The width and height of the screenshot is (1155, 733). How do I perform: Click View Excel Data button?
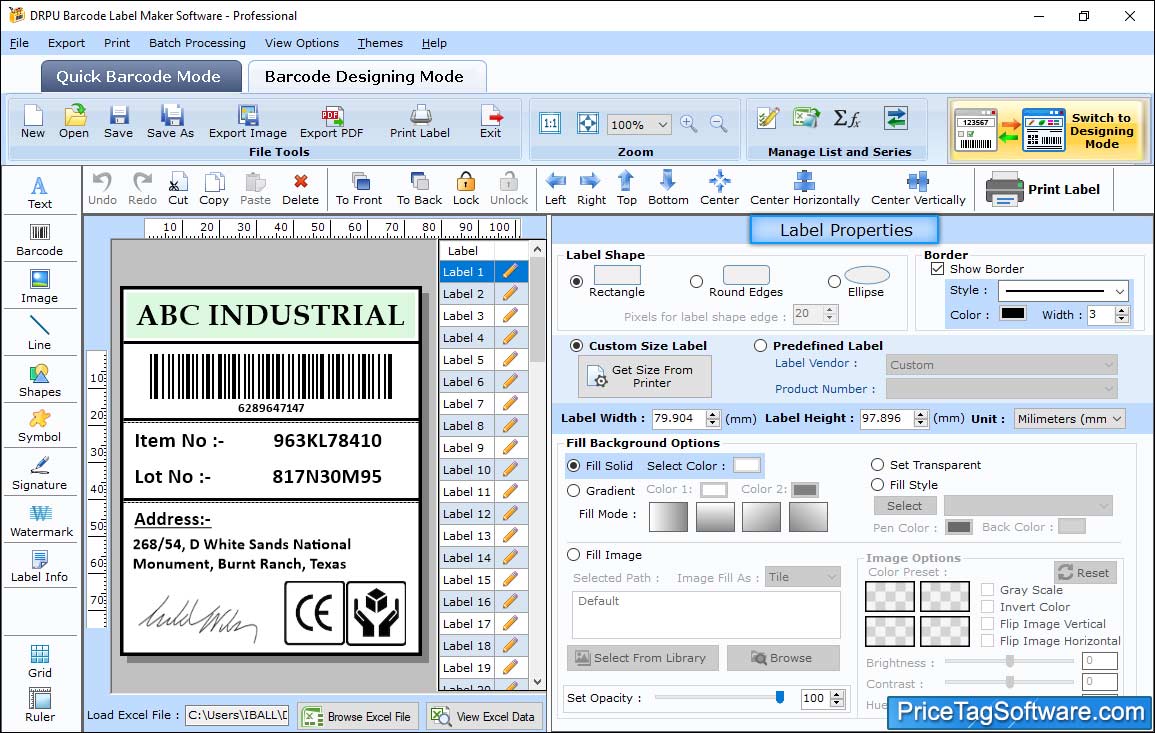coord(483,717)
